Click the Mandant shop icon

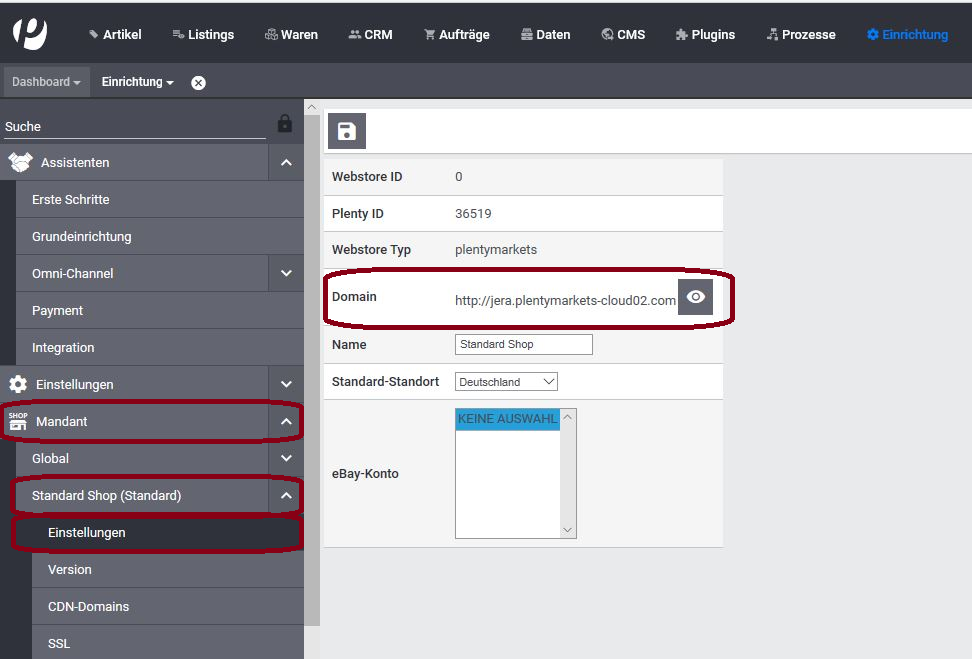(x=18, y=421)
